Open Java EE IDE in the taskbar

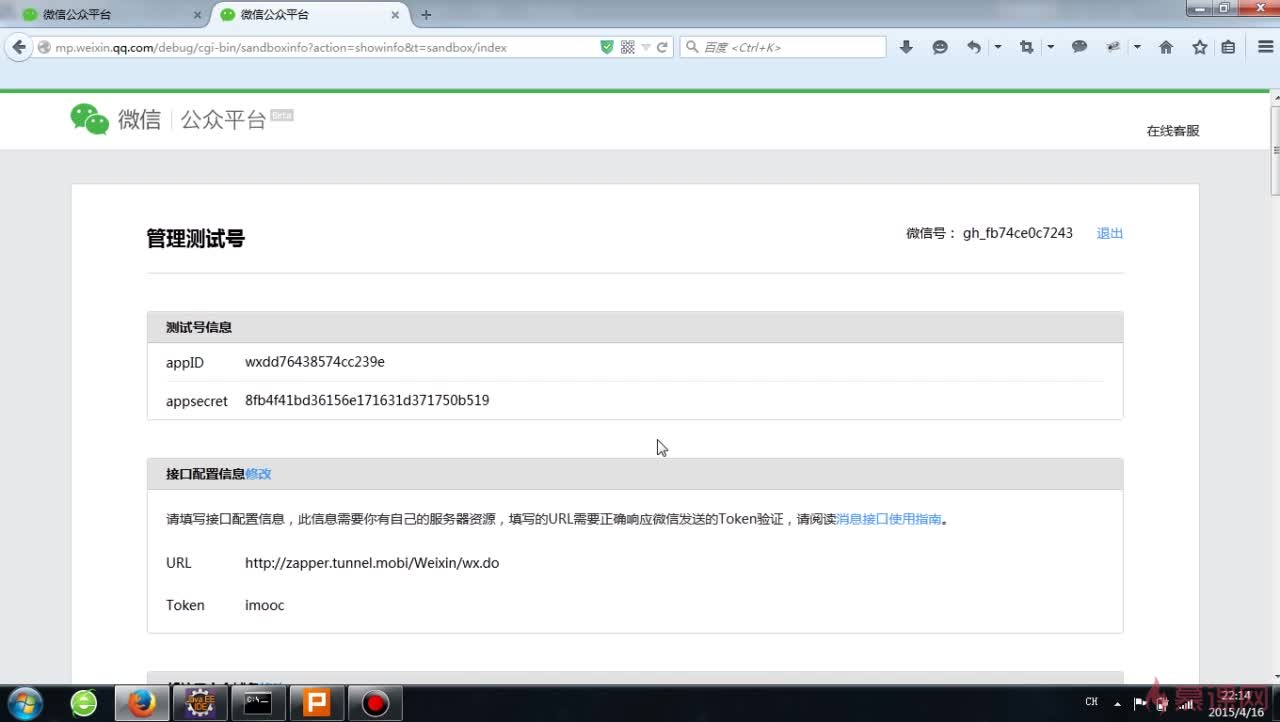[x=200, y=703]
